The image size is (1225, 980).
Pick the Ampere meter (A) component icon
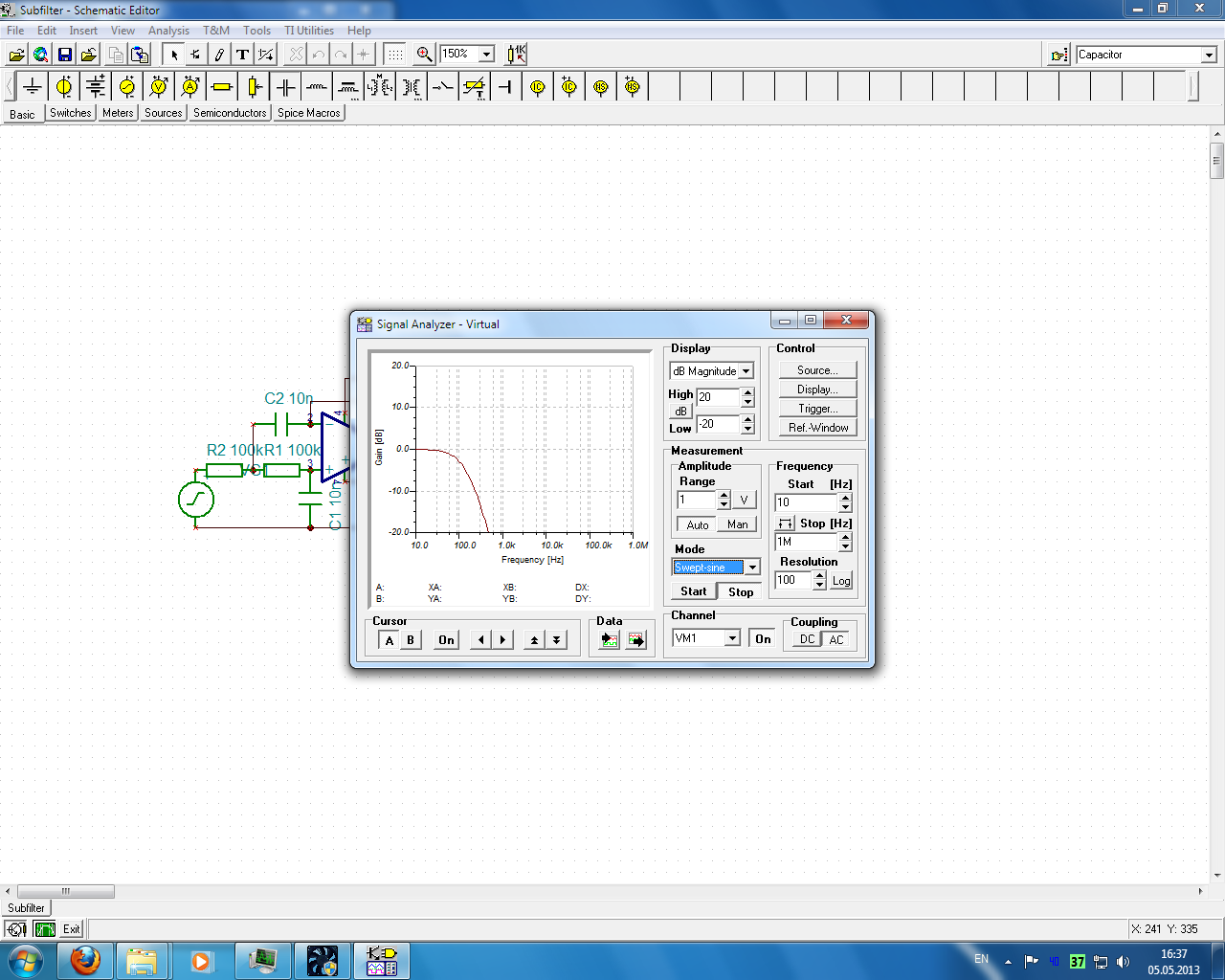tap(190, 87)
